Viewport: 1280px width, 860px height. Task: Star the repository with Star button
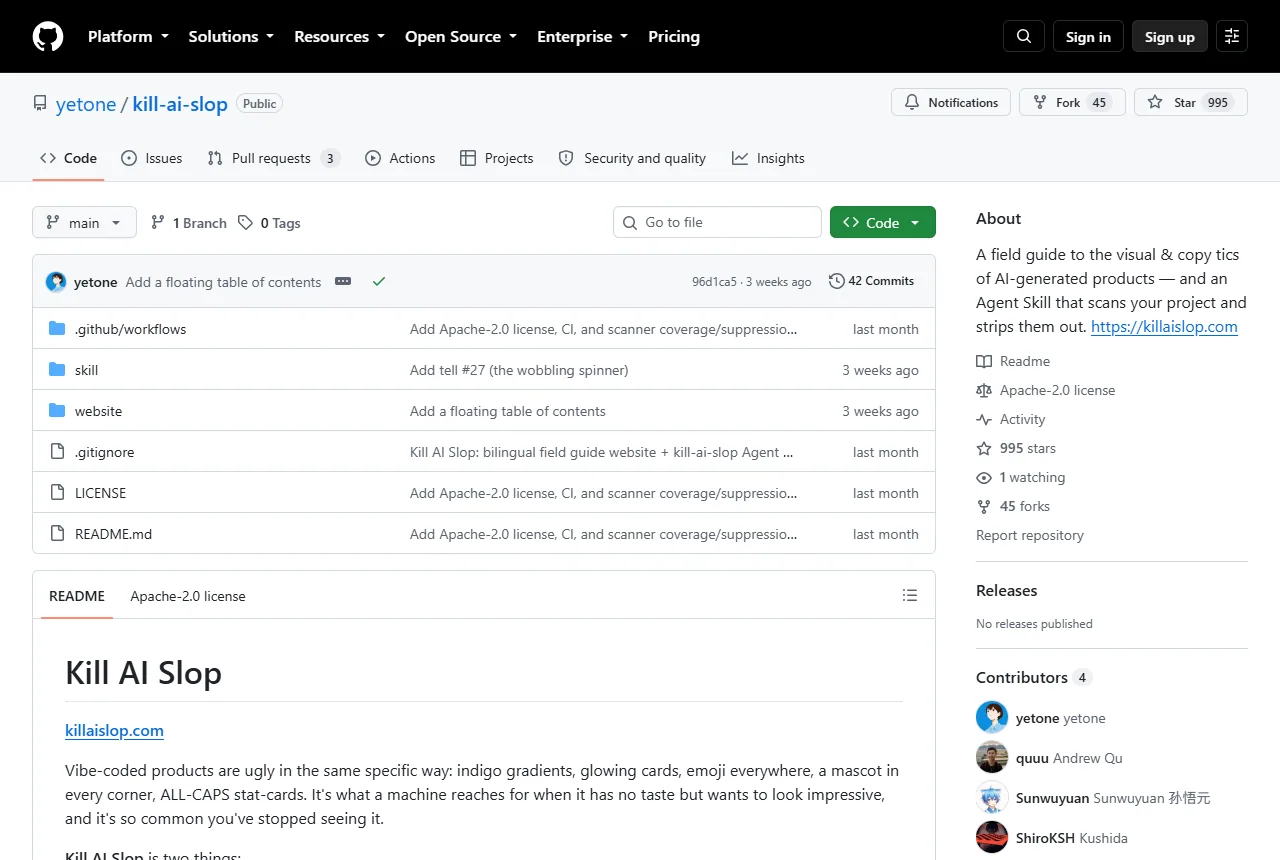click(1191, 102)
